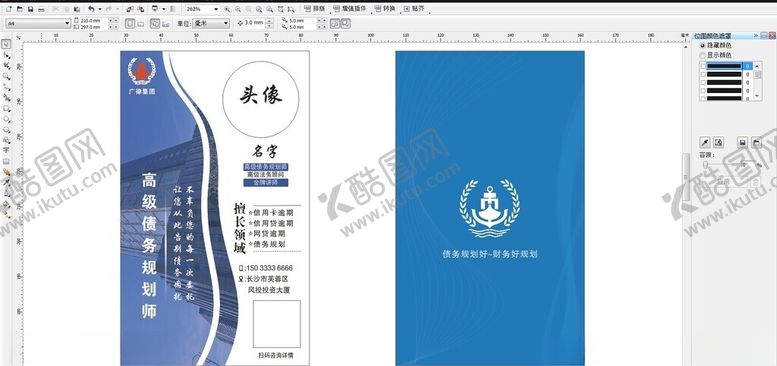Click the 高级债务规划师 vertical heading text
Image resolution: width=777 pixels, height=366 pixels.
[x=149, y=245]
